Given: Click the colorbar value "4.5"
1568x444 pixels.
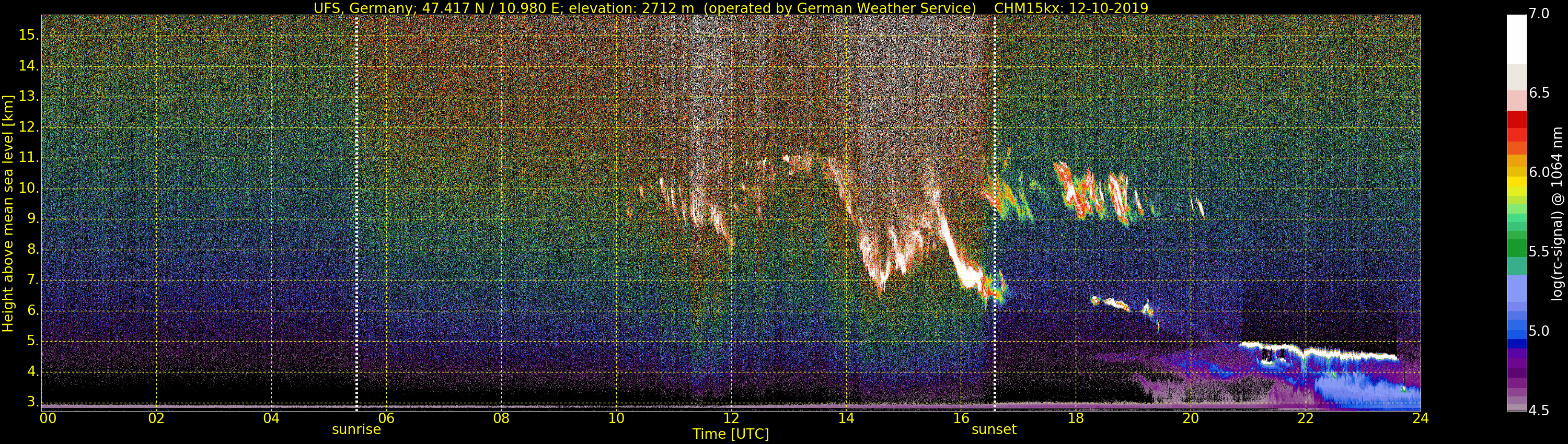Looking at the screenshot, I should (1539, 411).
